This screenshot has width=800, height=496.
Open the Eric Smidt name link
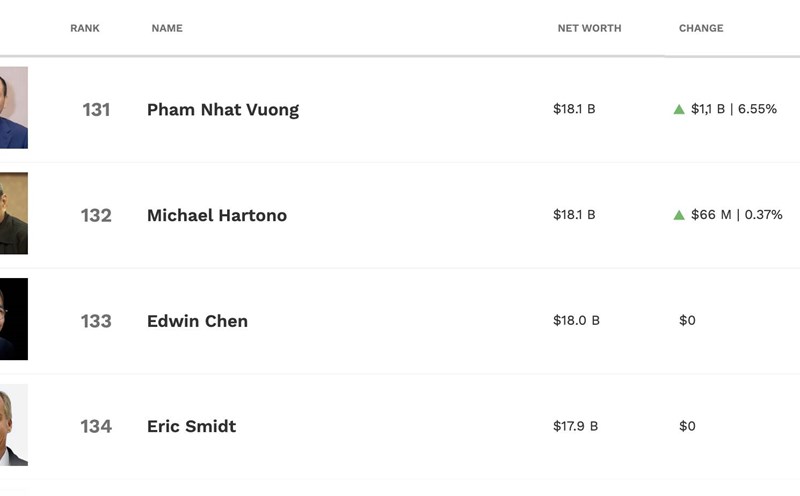191,426
